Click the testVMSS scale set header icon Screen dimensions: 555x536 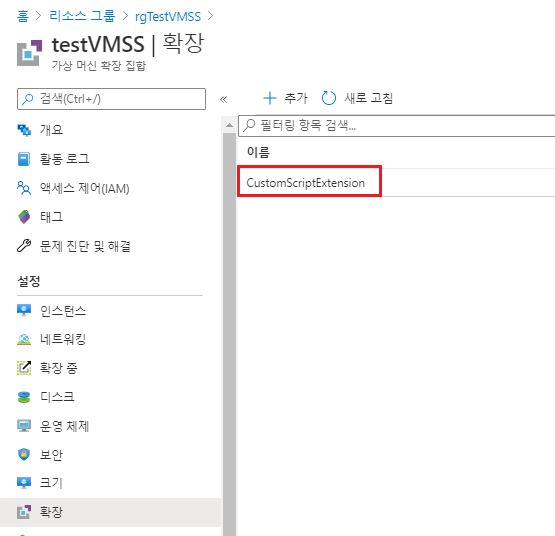click(30, 53)
